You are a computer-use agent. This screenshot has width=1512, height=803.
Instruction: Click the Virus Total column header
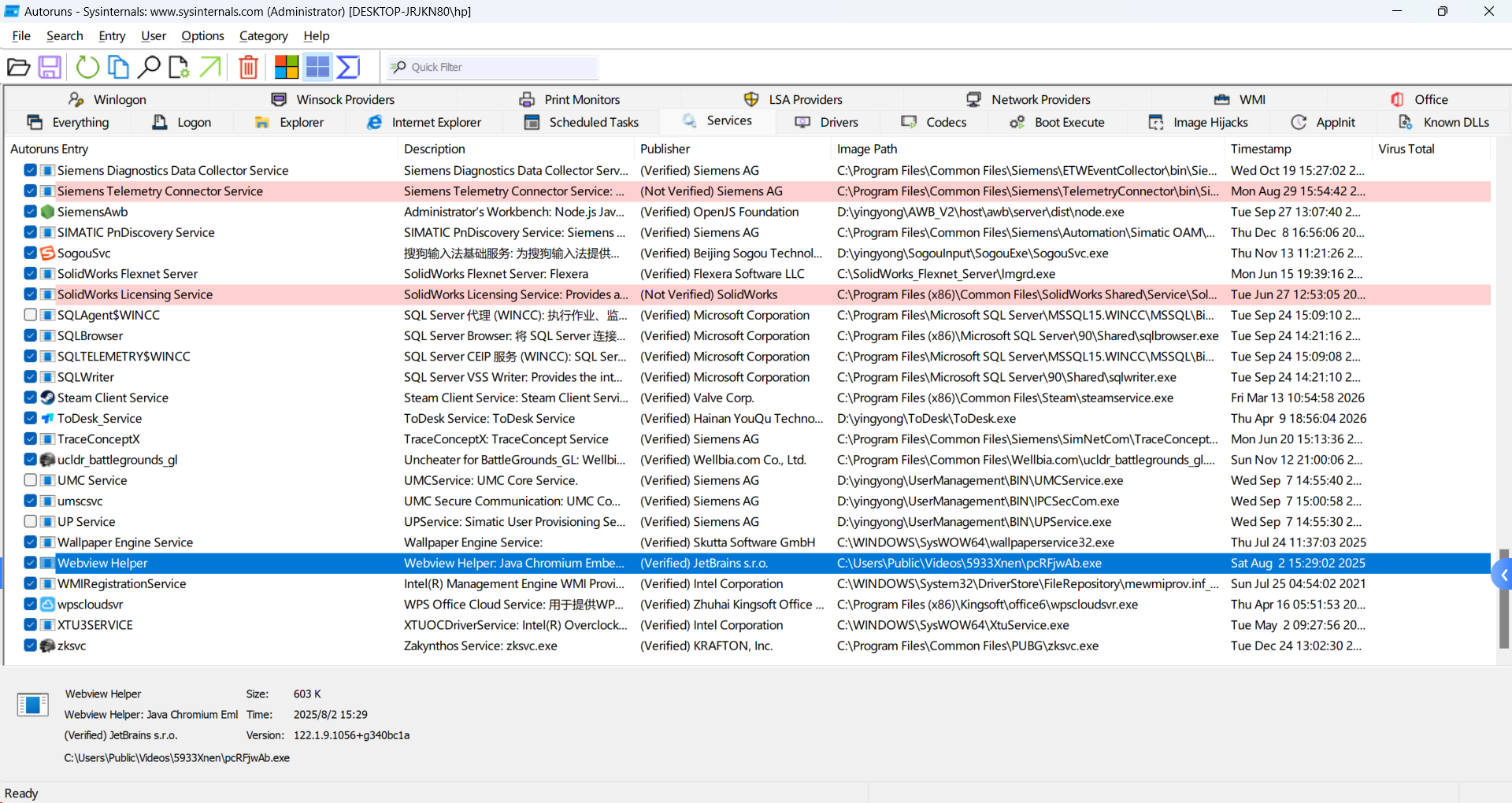tap(1431, 149)
